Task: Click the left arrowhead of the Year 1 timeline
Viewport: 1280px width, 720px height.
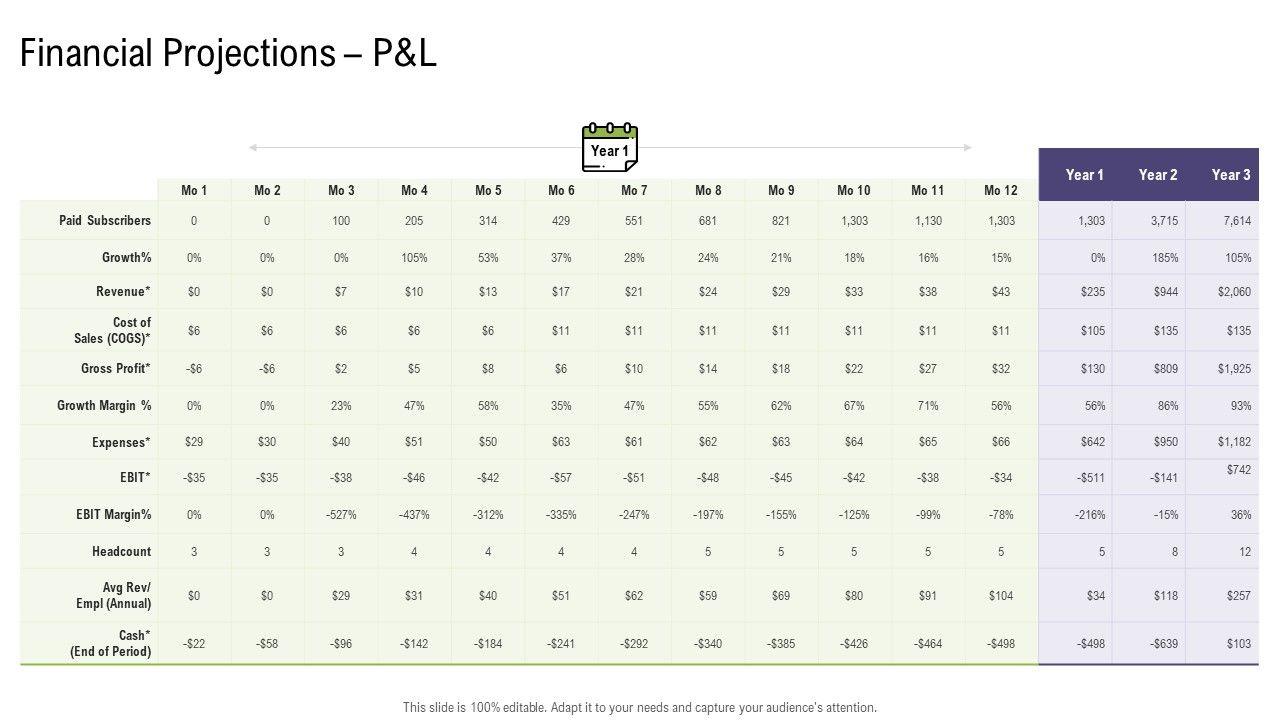Action: click(253, 148)
